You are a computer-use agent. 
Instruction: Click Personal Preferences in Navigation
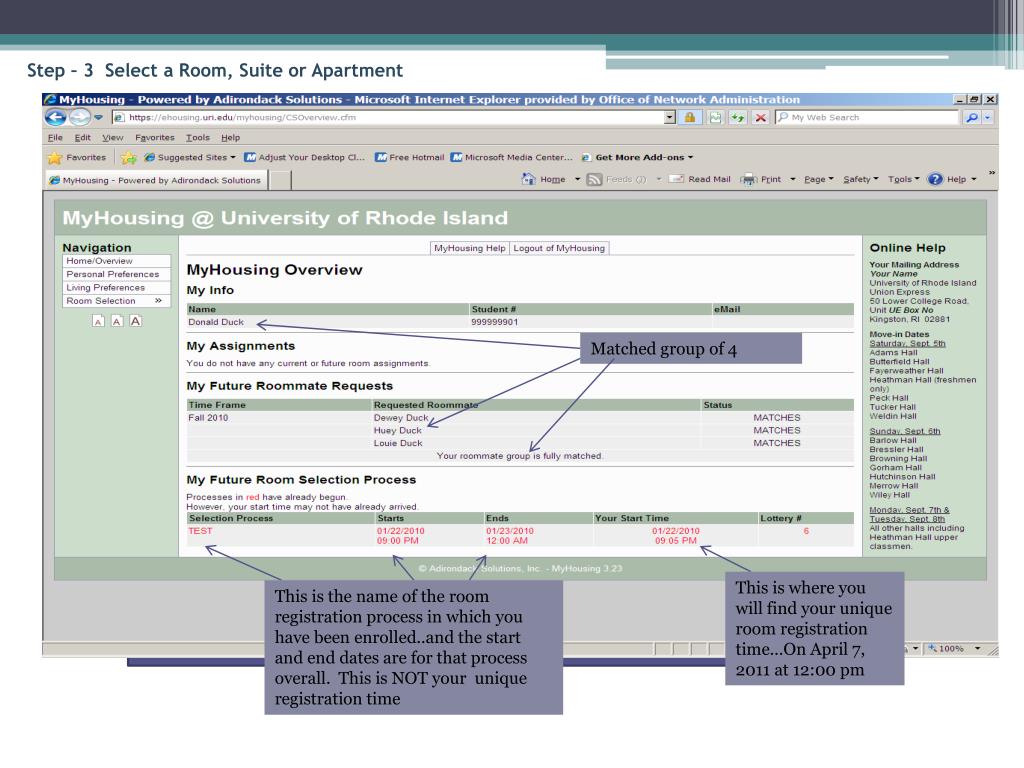coord(117,274)
